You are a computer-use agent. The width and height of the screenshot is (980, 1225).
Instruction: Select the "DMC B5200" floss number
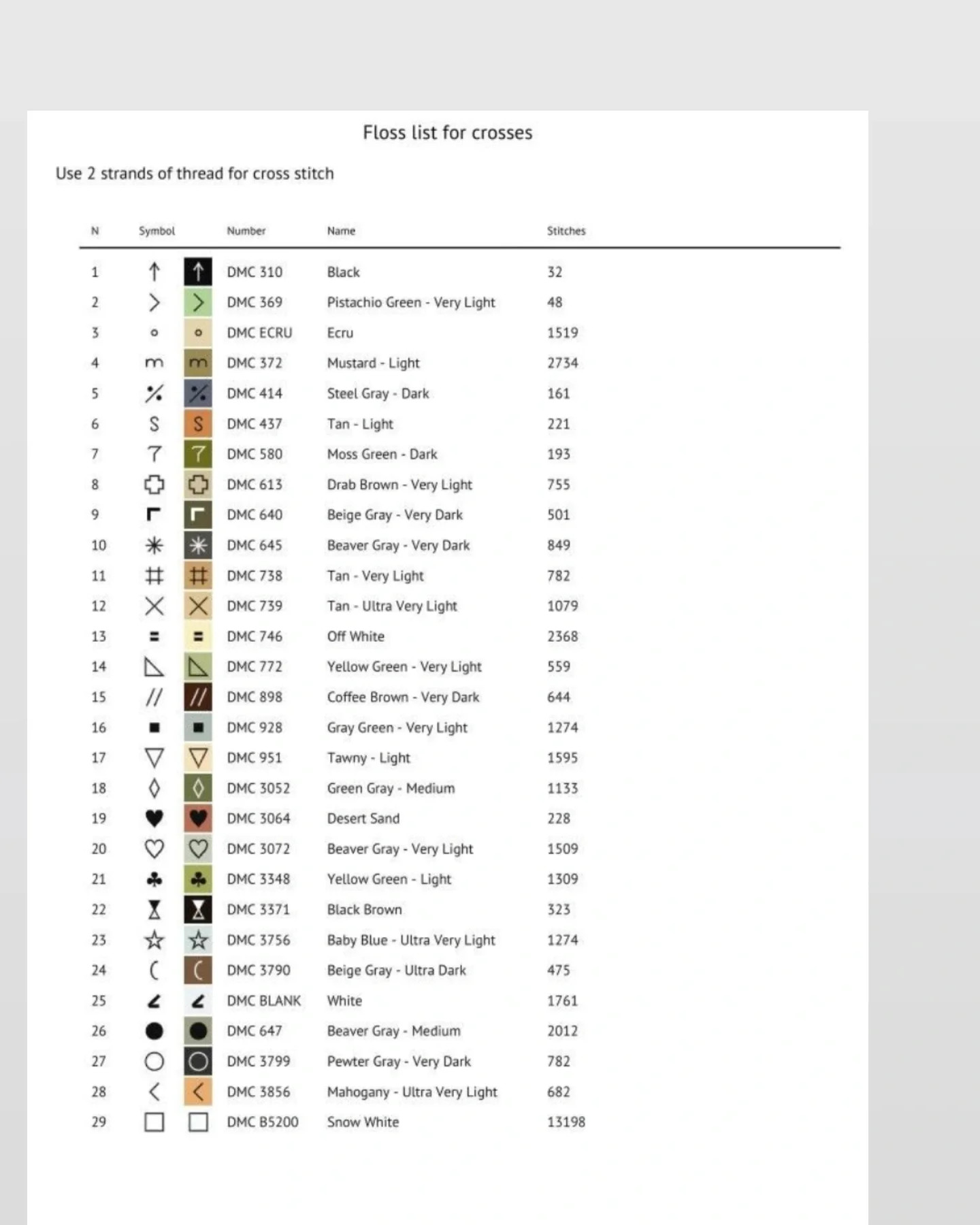(263, 1122)
